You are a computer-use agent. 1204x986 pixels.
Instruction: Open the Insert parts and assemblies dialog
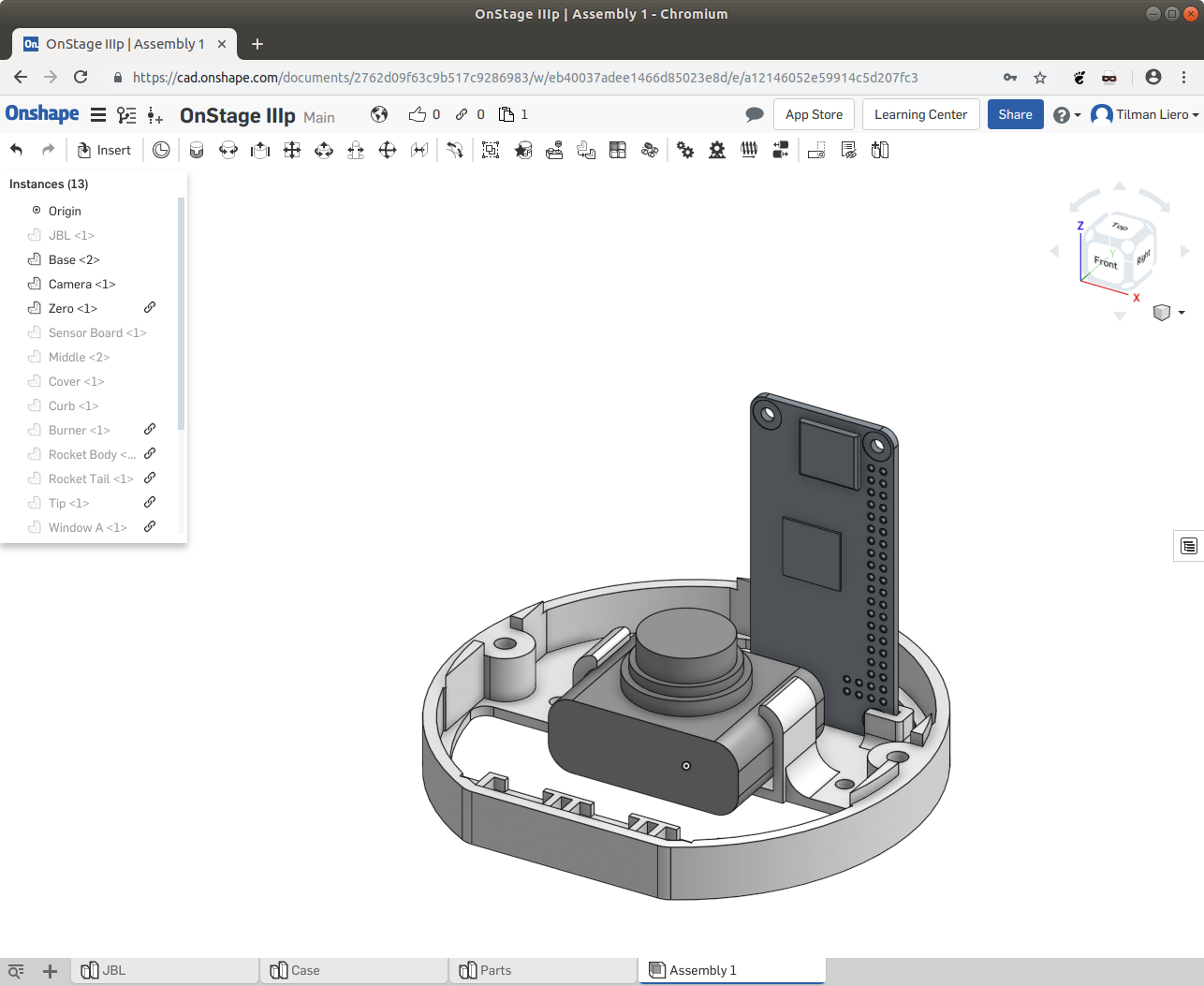point(104,150)
